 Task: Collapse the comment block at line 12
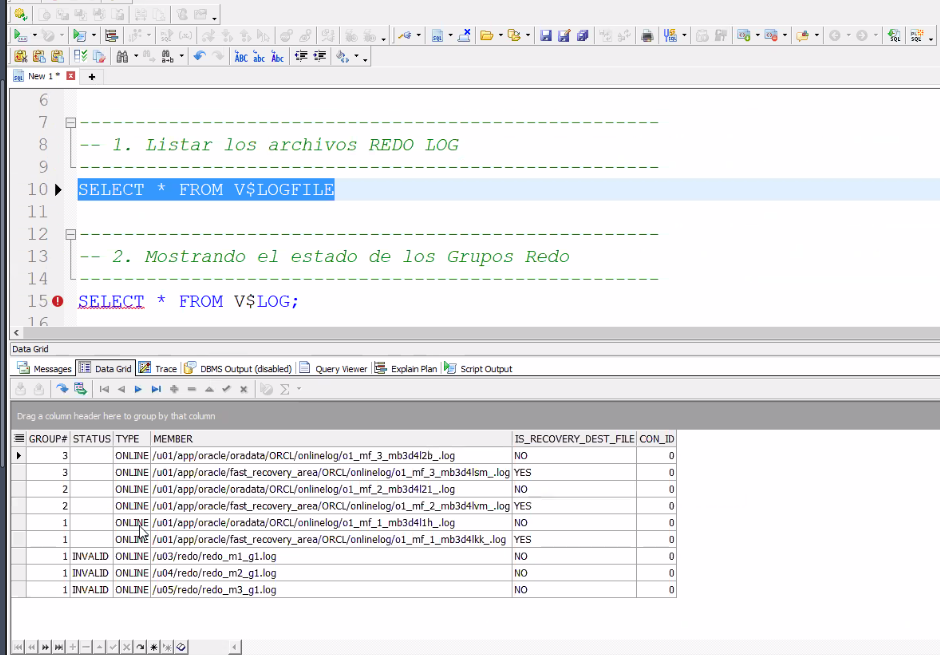[x=69, y=235]
